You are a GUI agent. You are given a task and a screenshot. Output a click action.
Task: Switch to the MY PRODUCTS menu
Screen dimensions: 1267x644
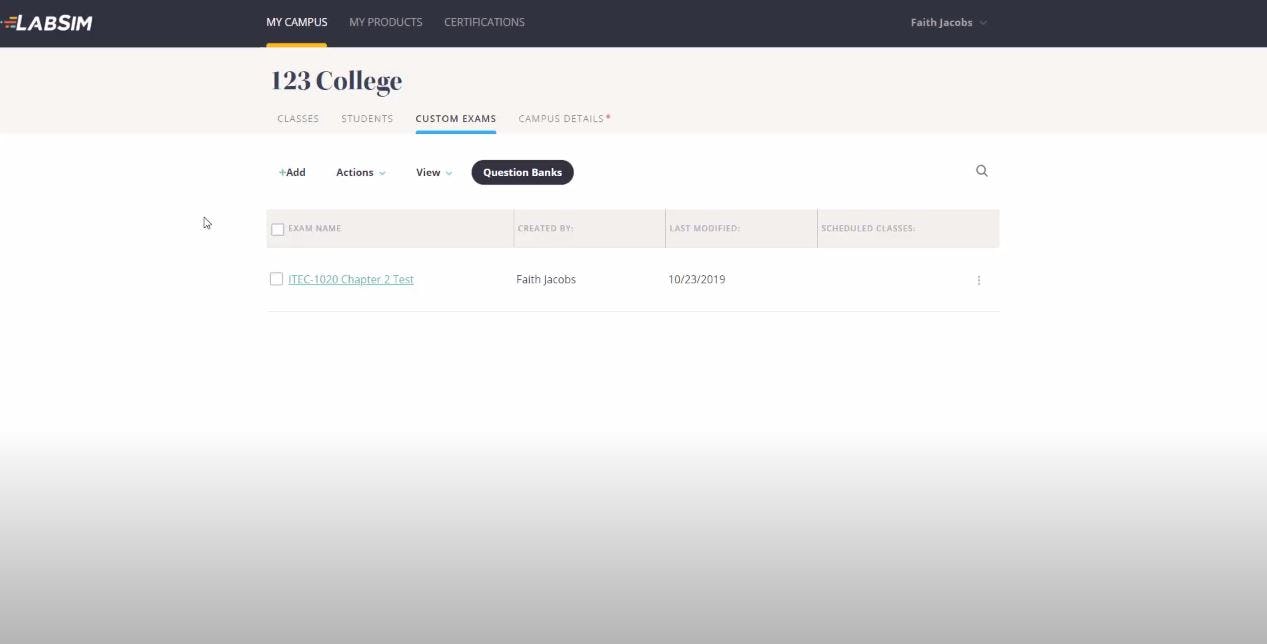tap(385, 21)
